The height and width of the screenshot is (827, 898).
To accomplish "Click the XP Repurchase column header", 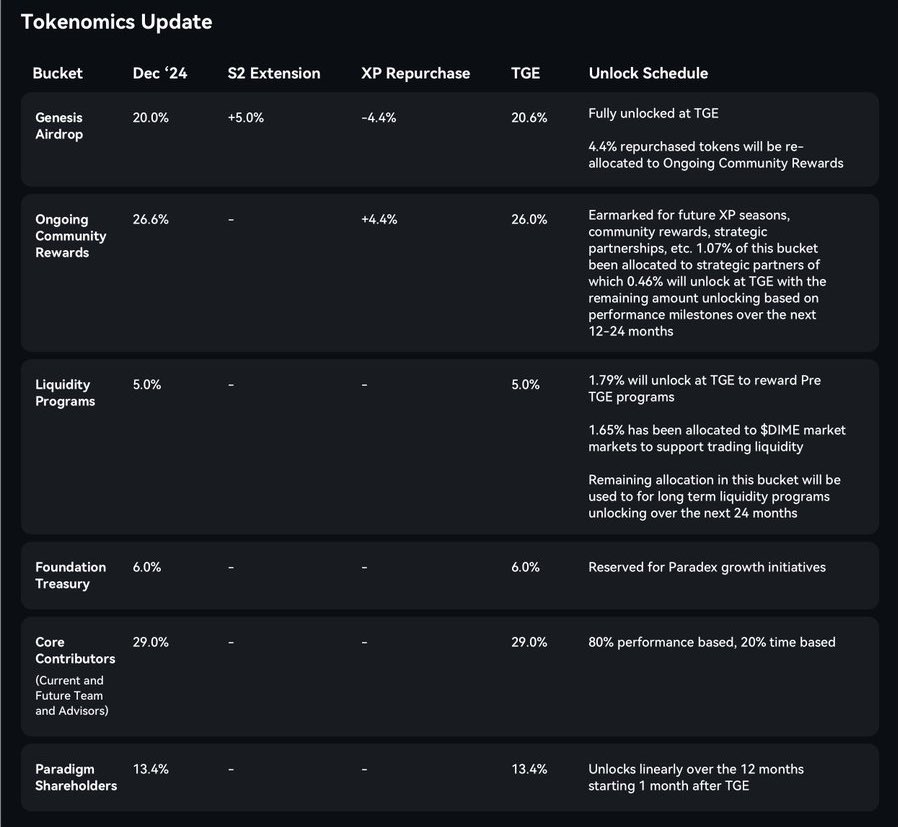I will coord(415,73).
